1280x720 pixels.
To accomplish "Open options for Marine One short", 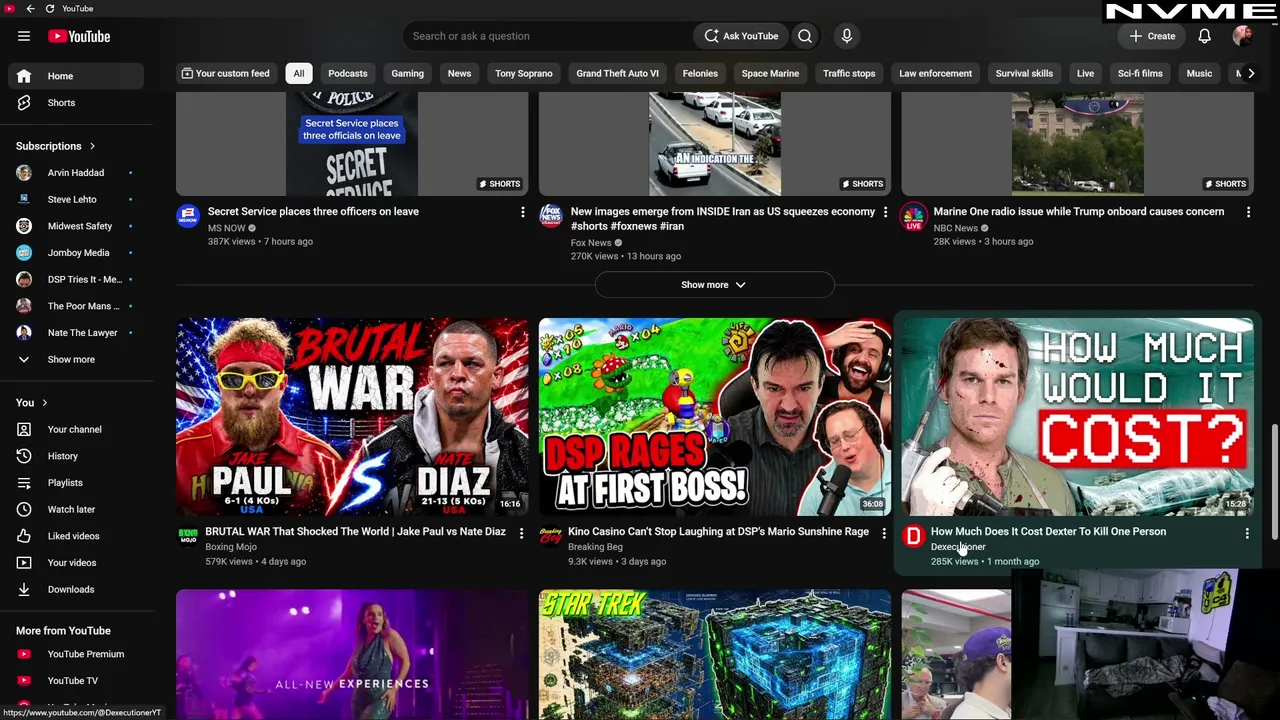I will point(1248,212).
